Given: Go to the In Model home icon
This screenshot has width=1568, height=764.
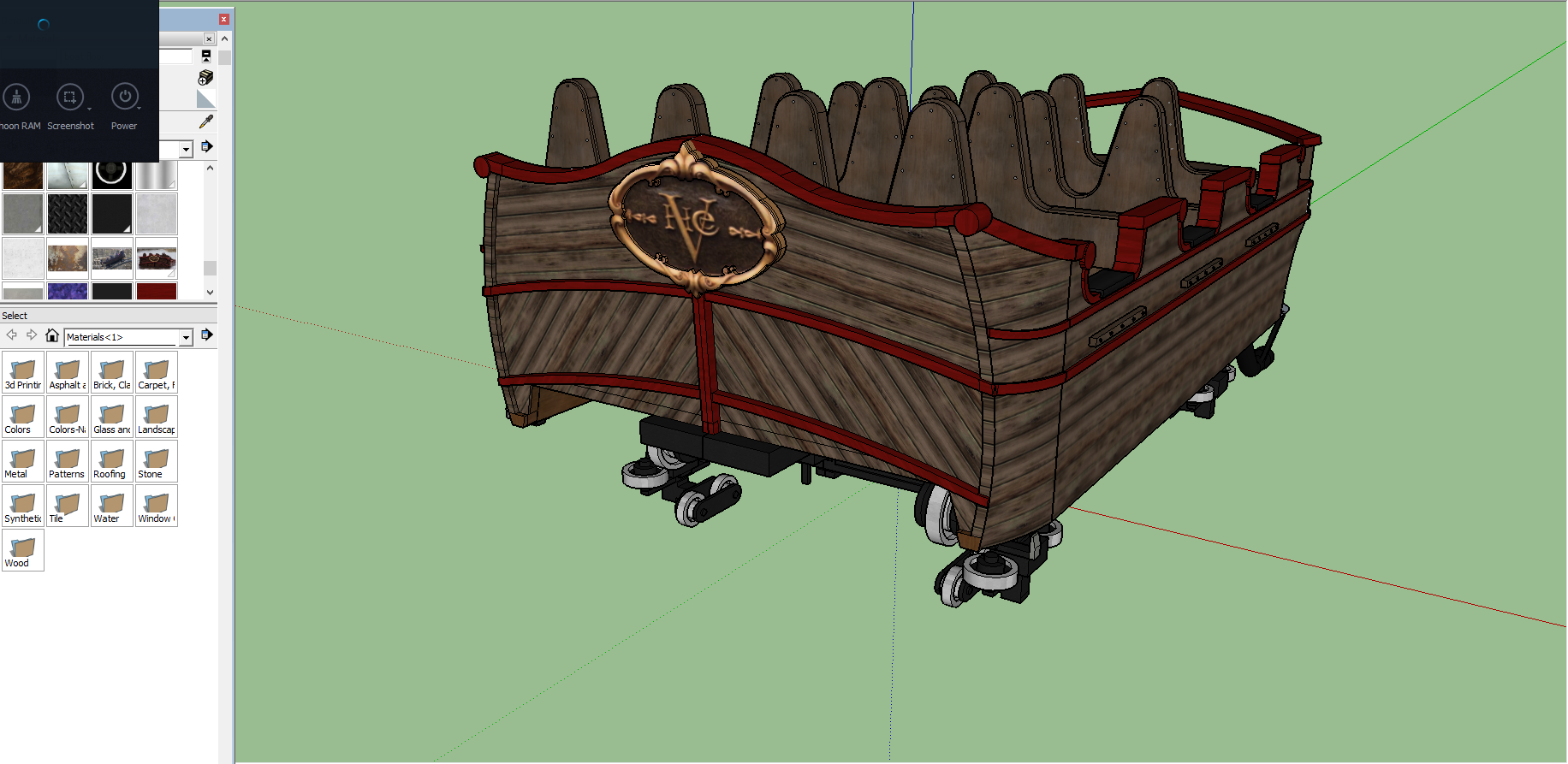Looking at the screenshot, I should click(x=52, y=335).
